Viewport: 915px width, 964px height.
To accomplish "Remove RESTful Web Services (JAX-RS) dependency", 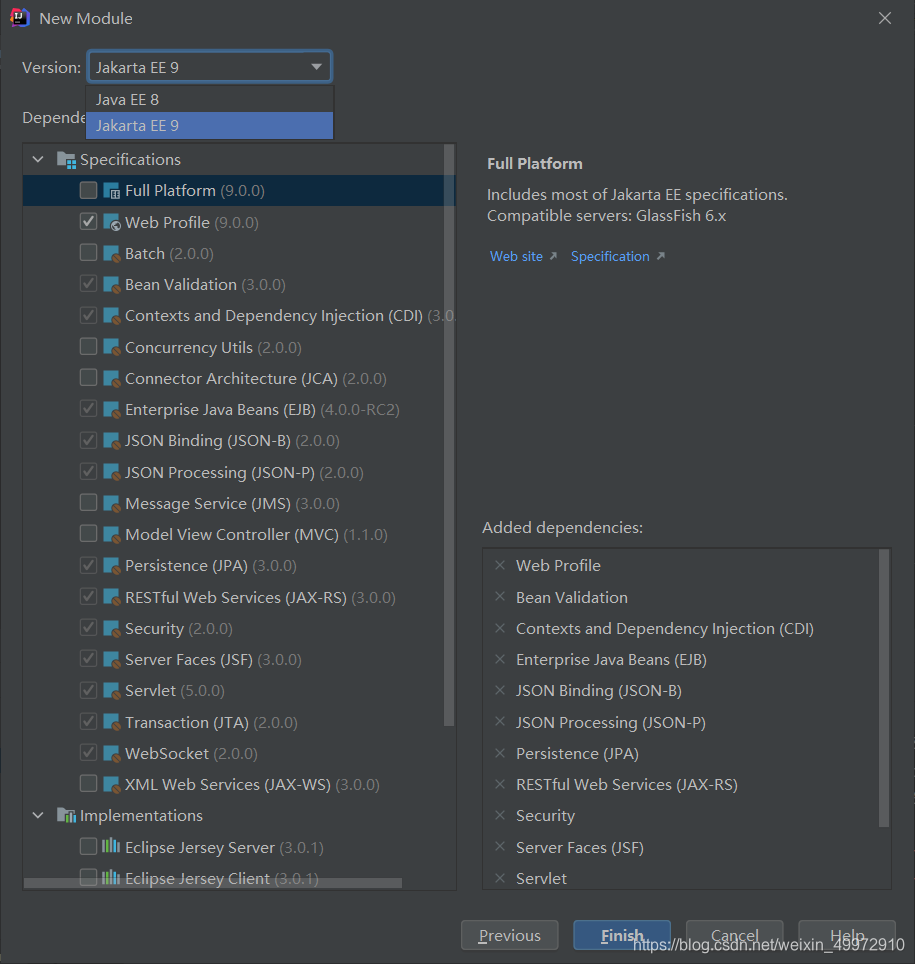I will tap(500, 784).
